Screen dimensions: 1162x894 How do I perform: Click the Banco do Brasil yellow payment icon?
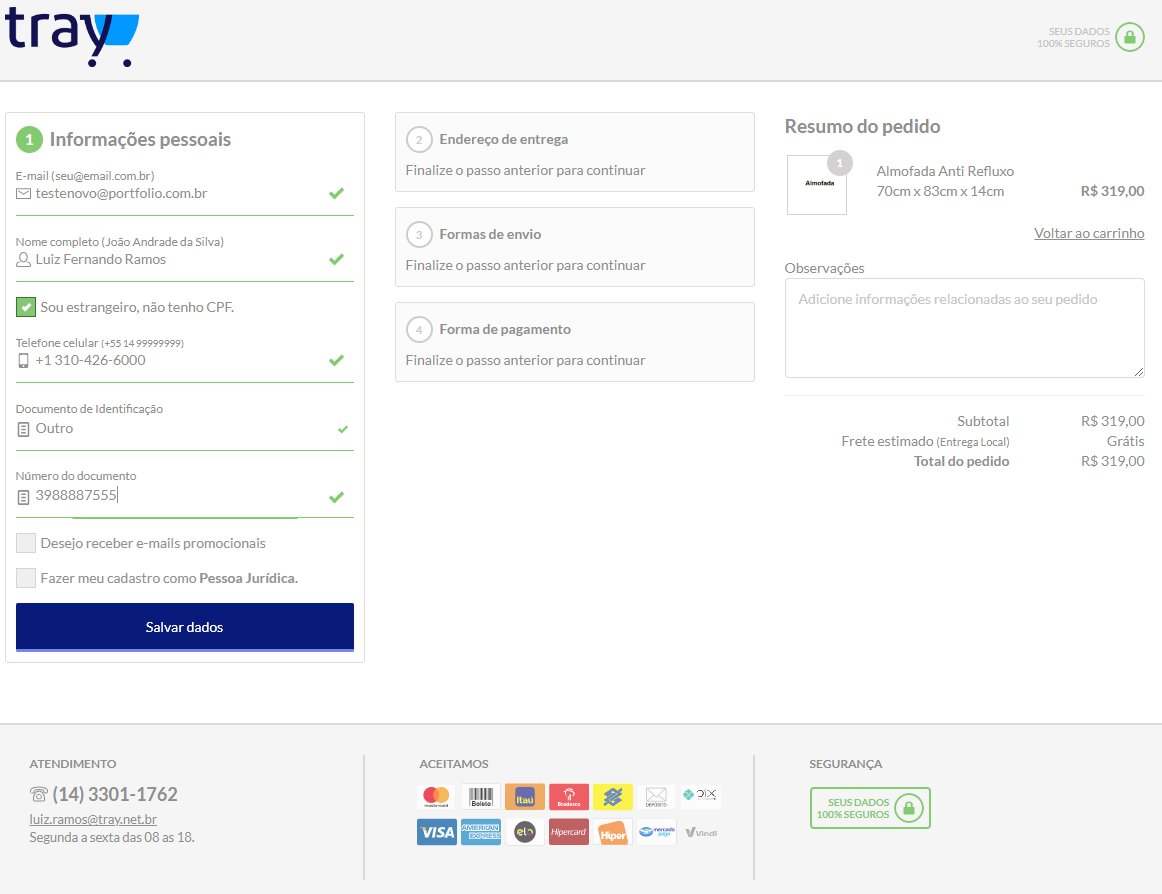click(x=613, y=797)
